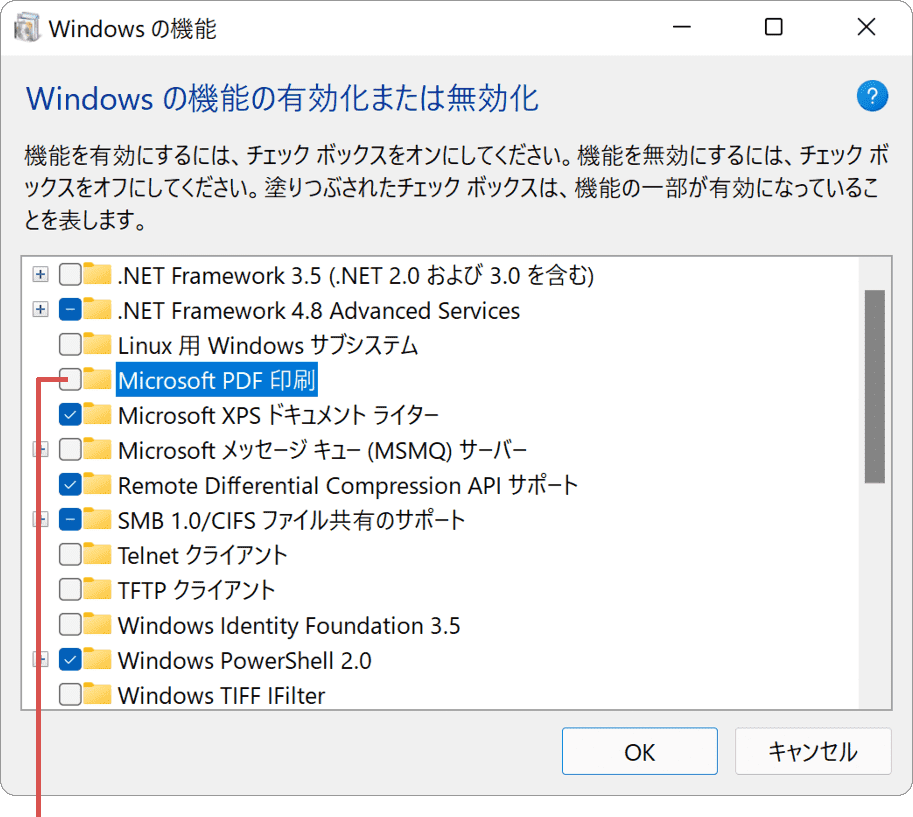Uncheck Windows PowerShell 2.0
Viewport: 913px width, 817px height.
click(x=68, y=660)
